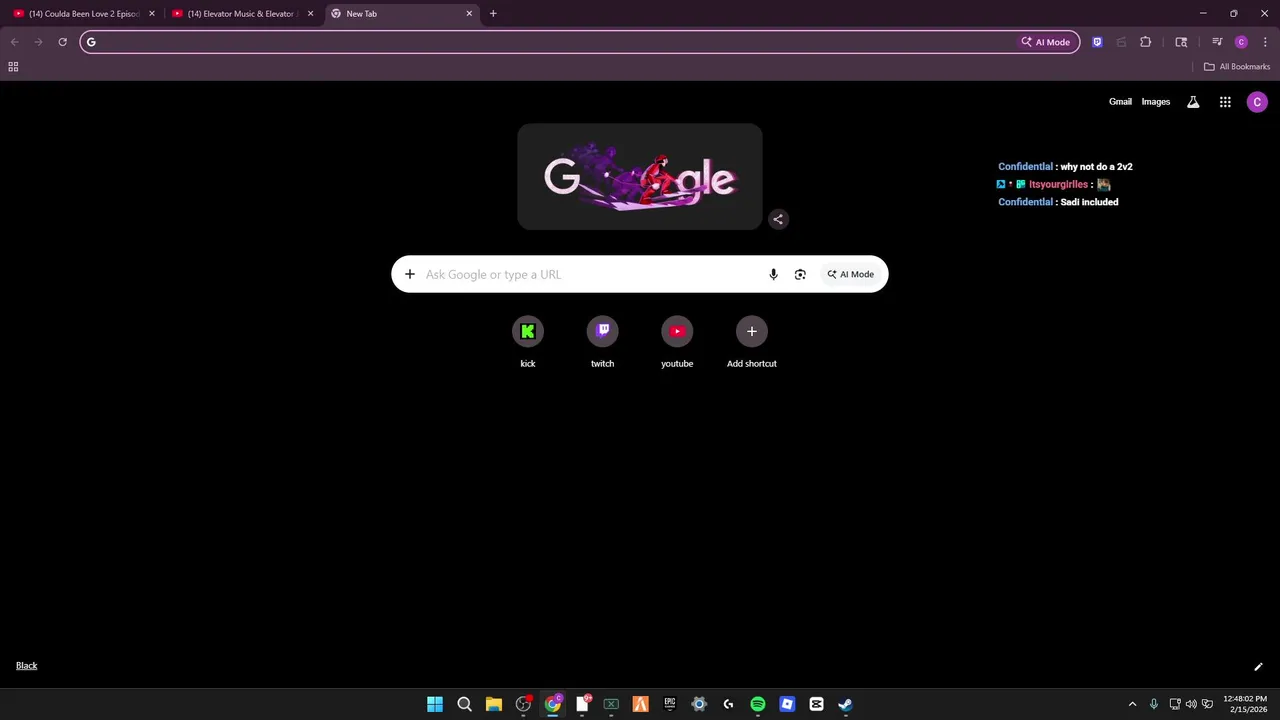This screenshot has width=1280, height=720.
Task: Open the Windows Start menu
Action: point(435,704)
